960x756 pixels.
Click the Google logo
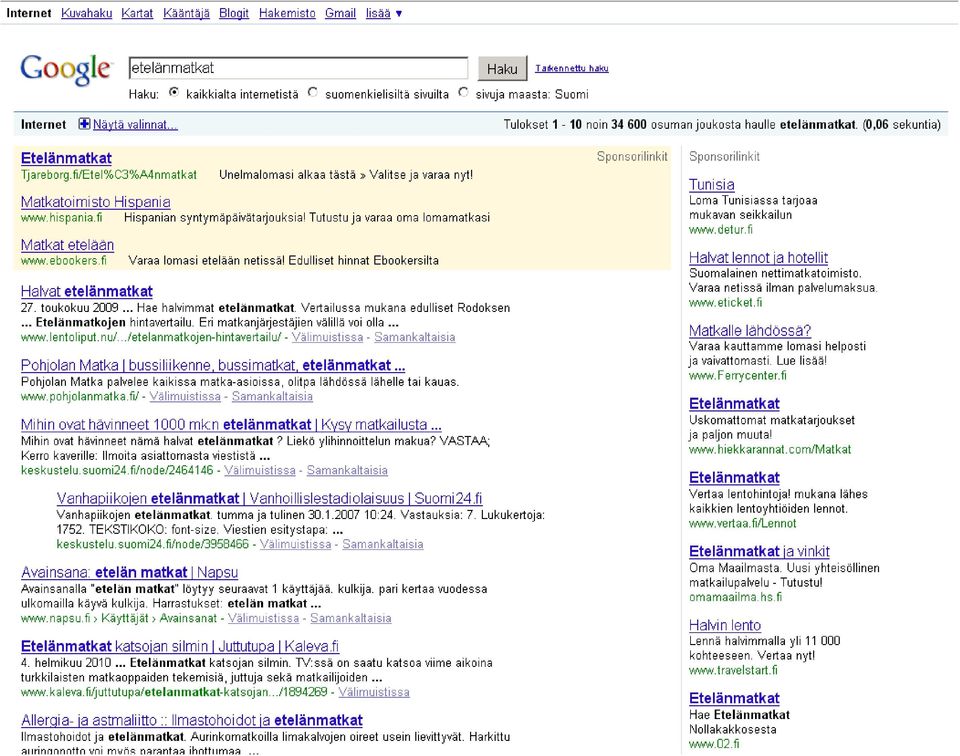click(x=66, y=70)
